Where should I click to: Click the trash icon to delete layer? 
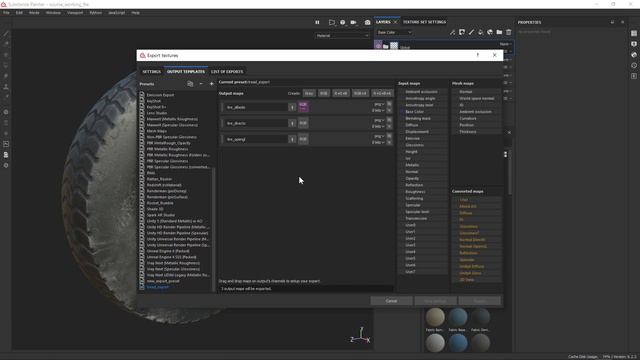pyautogui.click(x=509, y=32)
